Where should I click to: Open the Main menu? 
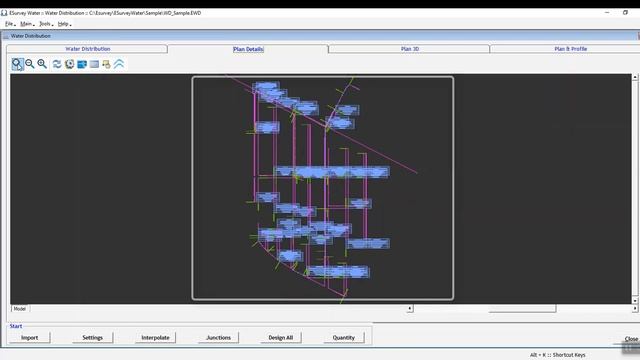pos(27,24)
